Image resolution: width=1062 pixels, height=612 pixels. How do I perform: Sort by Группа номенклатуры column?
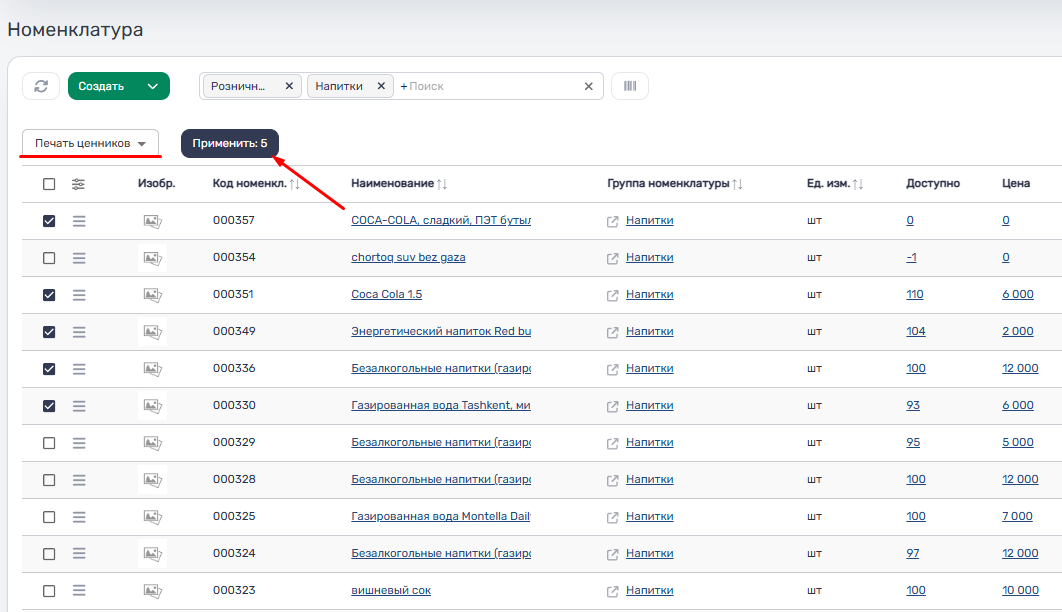737,184
